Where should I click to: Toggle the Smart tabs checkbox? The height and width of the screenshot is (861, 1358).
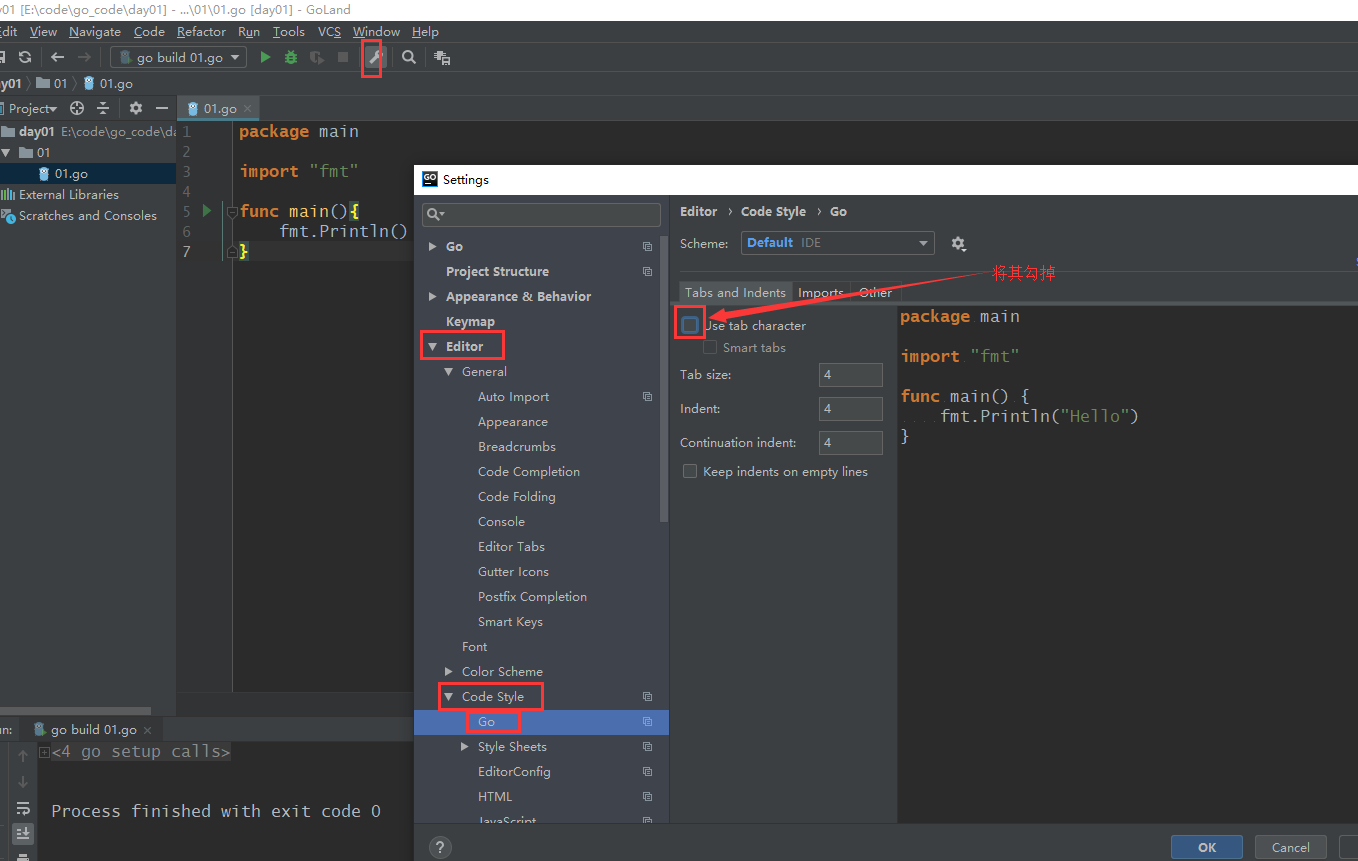tap(710, 348)
